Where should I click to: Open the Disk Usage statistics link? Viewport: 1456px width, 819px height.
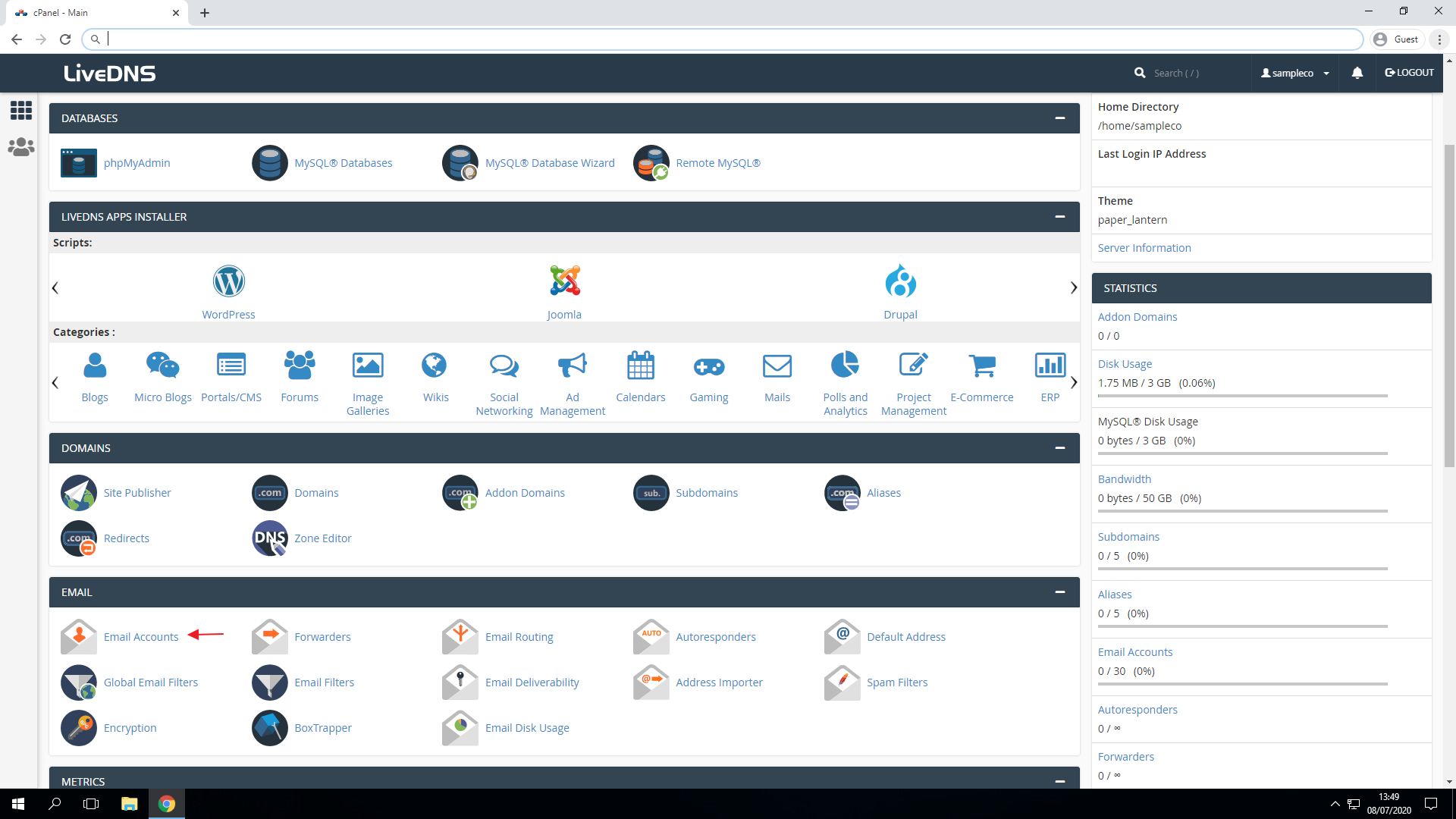[x=1125, y=364]
